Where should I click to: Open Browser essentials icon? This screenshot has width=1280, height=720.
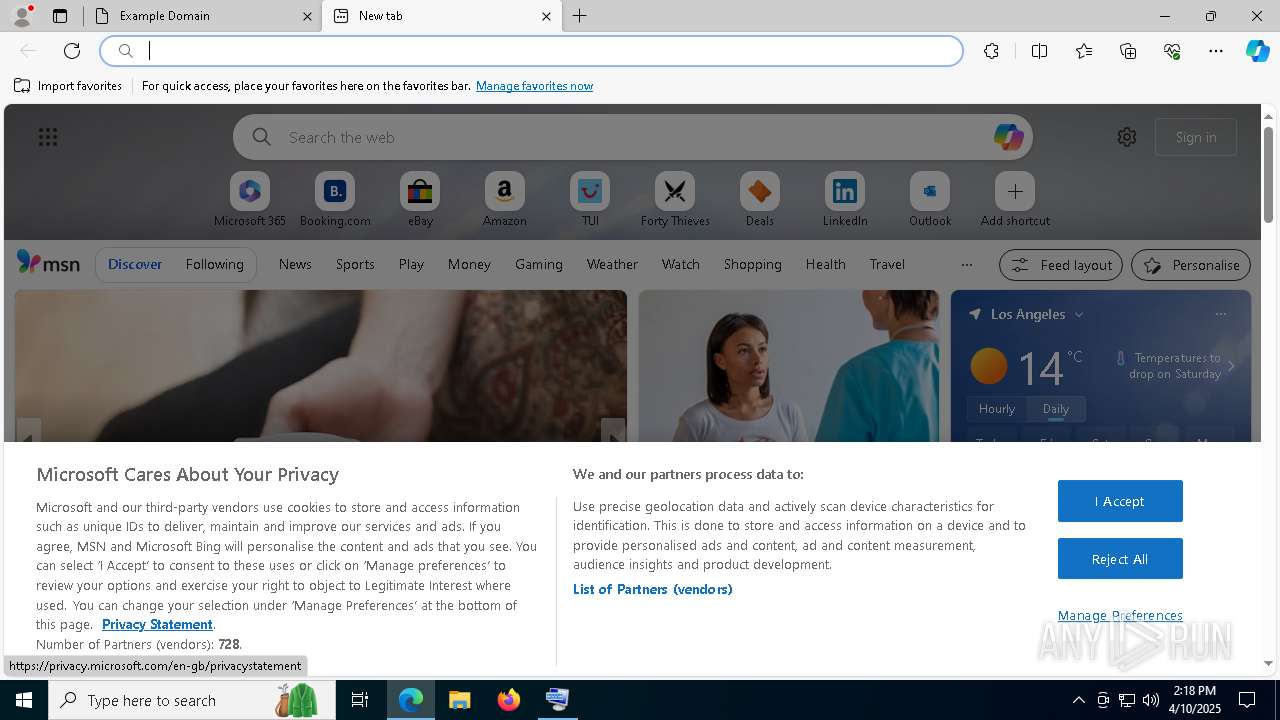tap(1172, 51)
